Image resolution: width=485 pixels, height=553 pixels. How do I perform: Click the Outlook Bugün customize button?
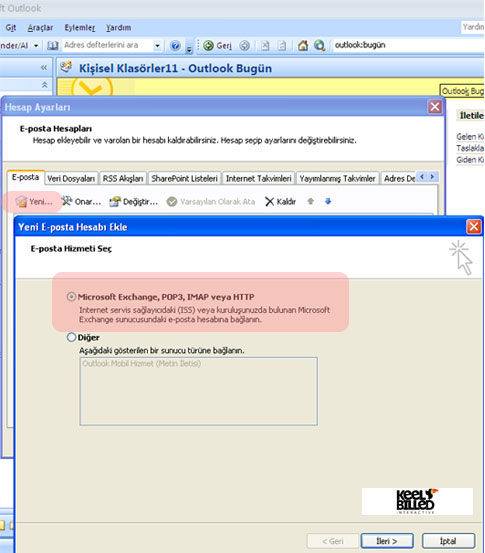(x=462, y=91)
